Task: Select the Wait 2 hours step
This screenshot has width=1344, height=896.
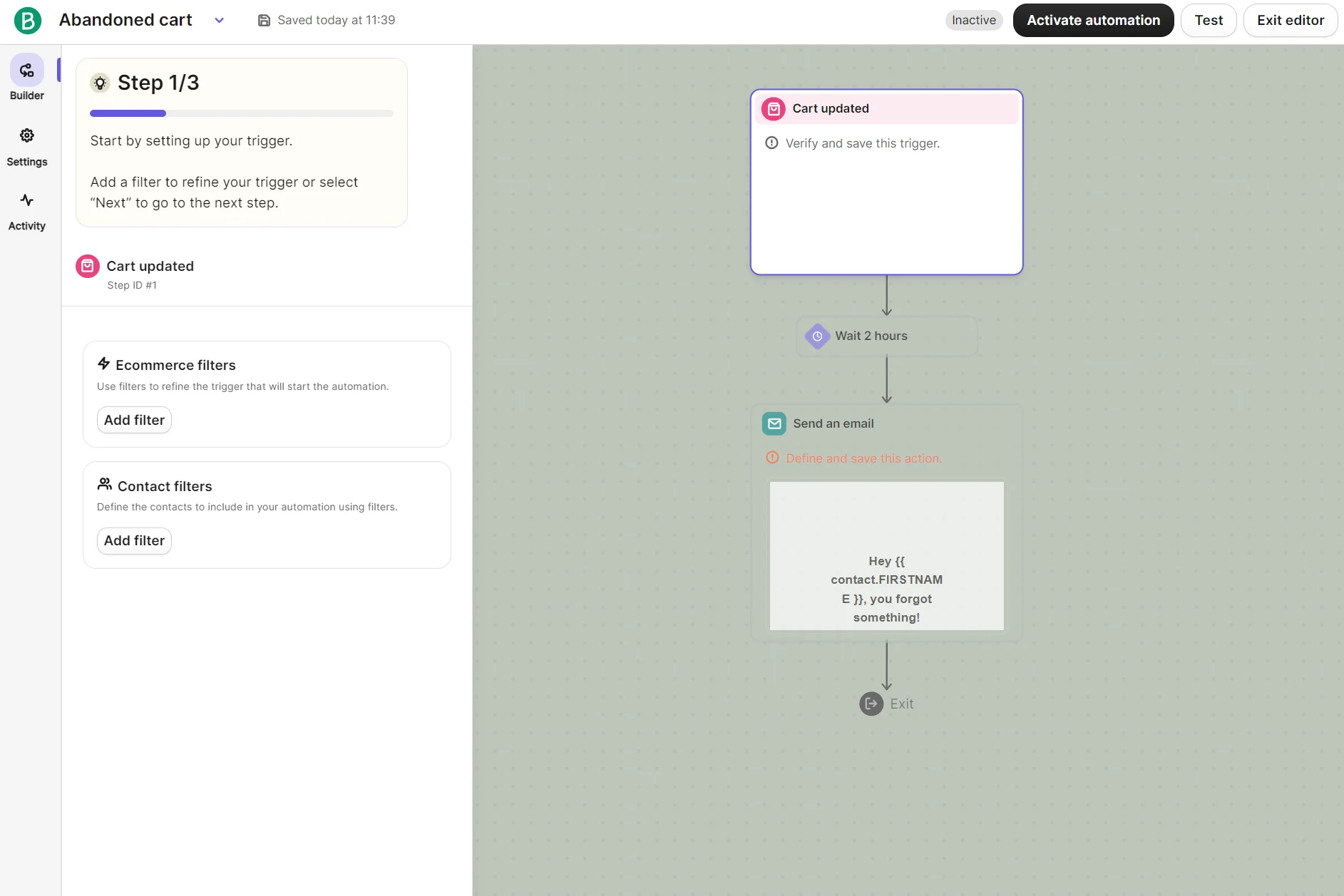Action: click(886, 336)
